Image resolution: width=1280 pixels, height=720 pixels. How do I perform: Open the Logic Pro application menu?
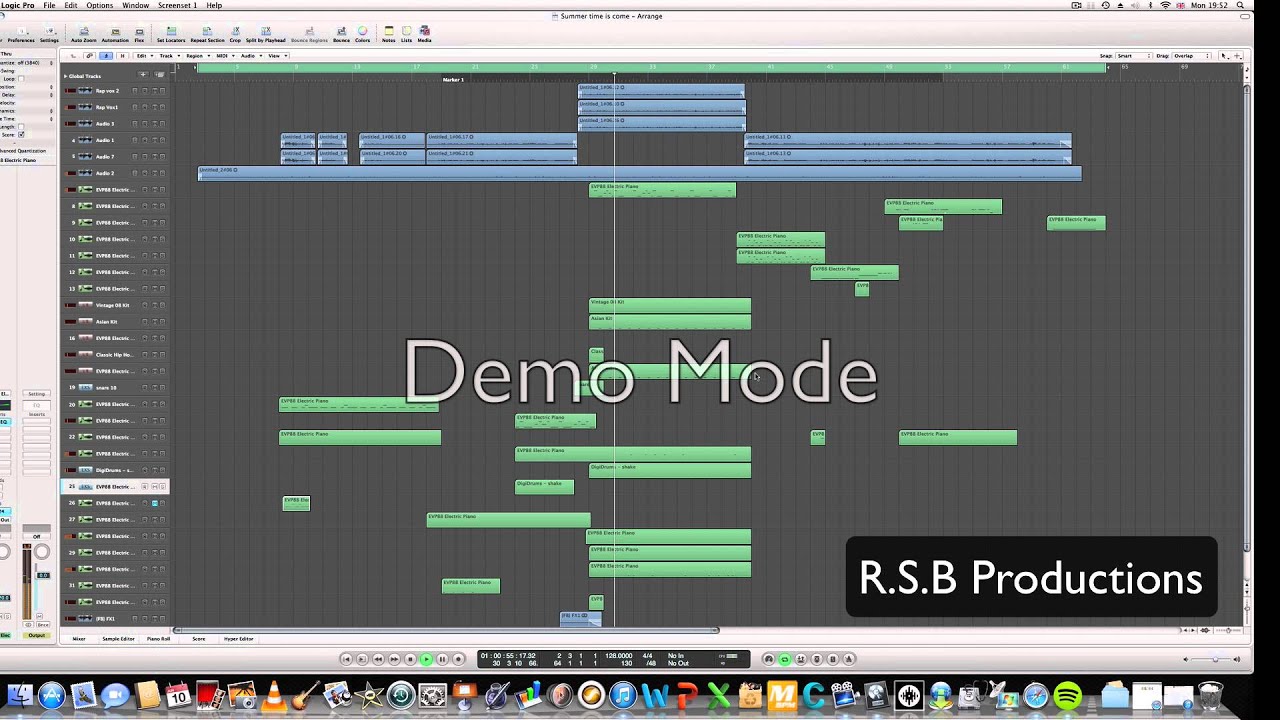(x=17, y=5)
